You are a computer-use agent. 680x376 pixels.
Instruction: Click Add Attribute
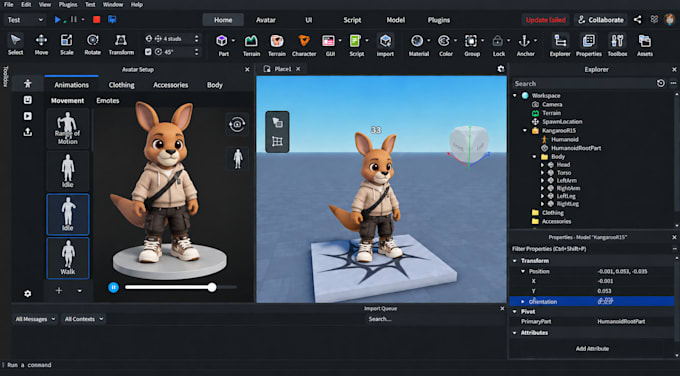click(592, 349)
